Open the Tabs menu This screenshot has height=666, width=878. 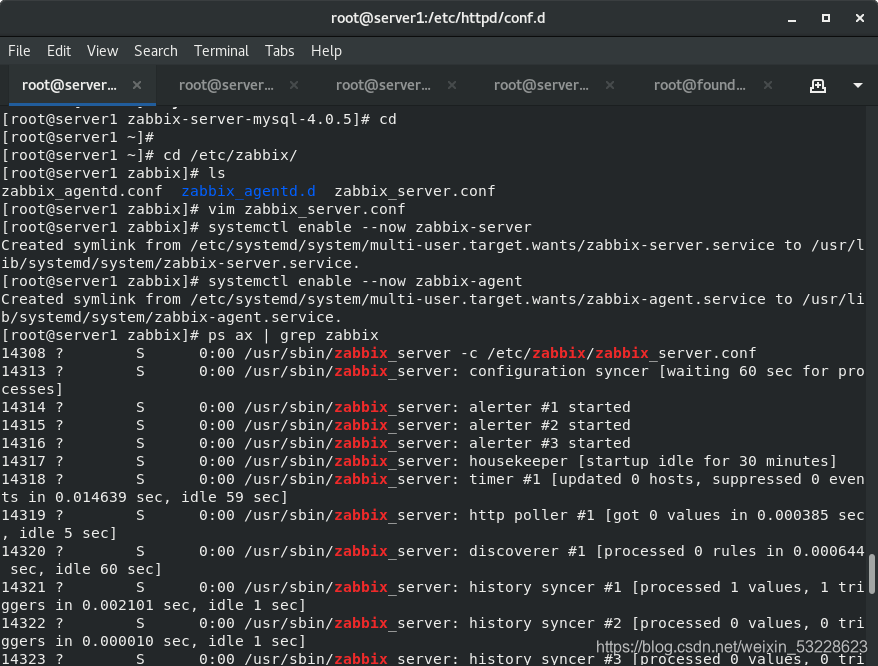[x=279, y=51]
